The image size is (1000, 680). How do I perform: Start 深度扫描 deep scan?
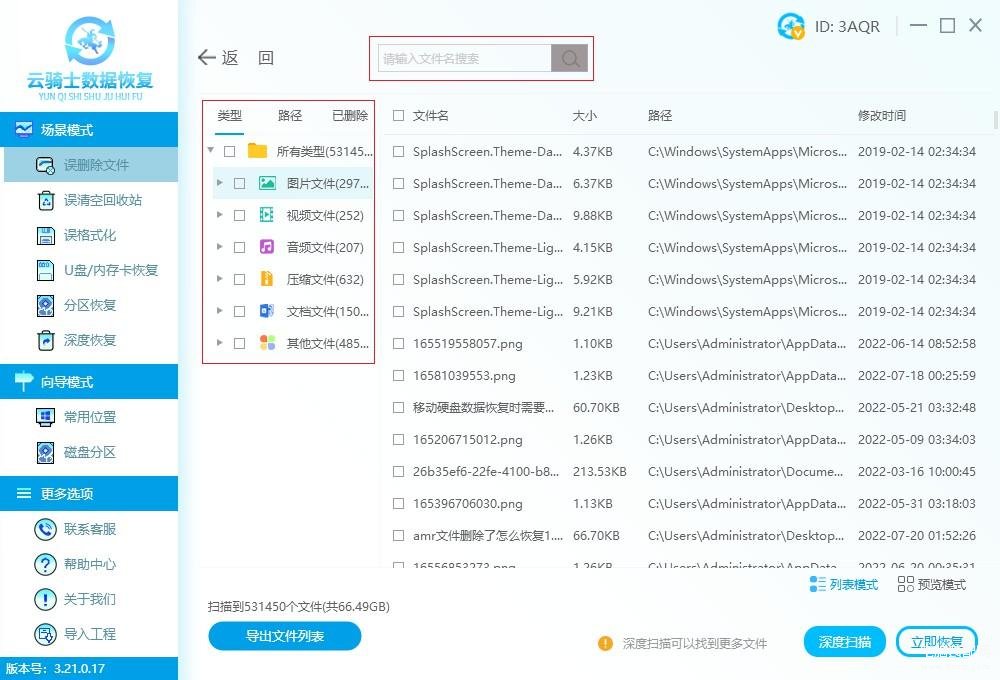[x=845, y=642]
